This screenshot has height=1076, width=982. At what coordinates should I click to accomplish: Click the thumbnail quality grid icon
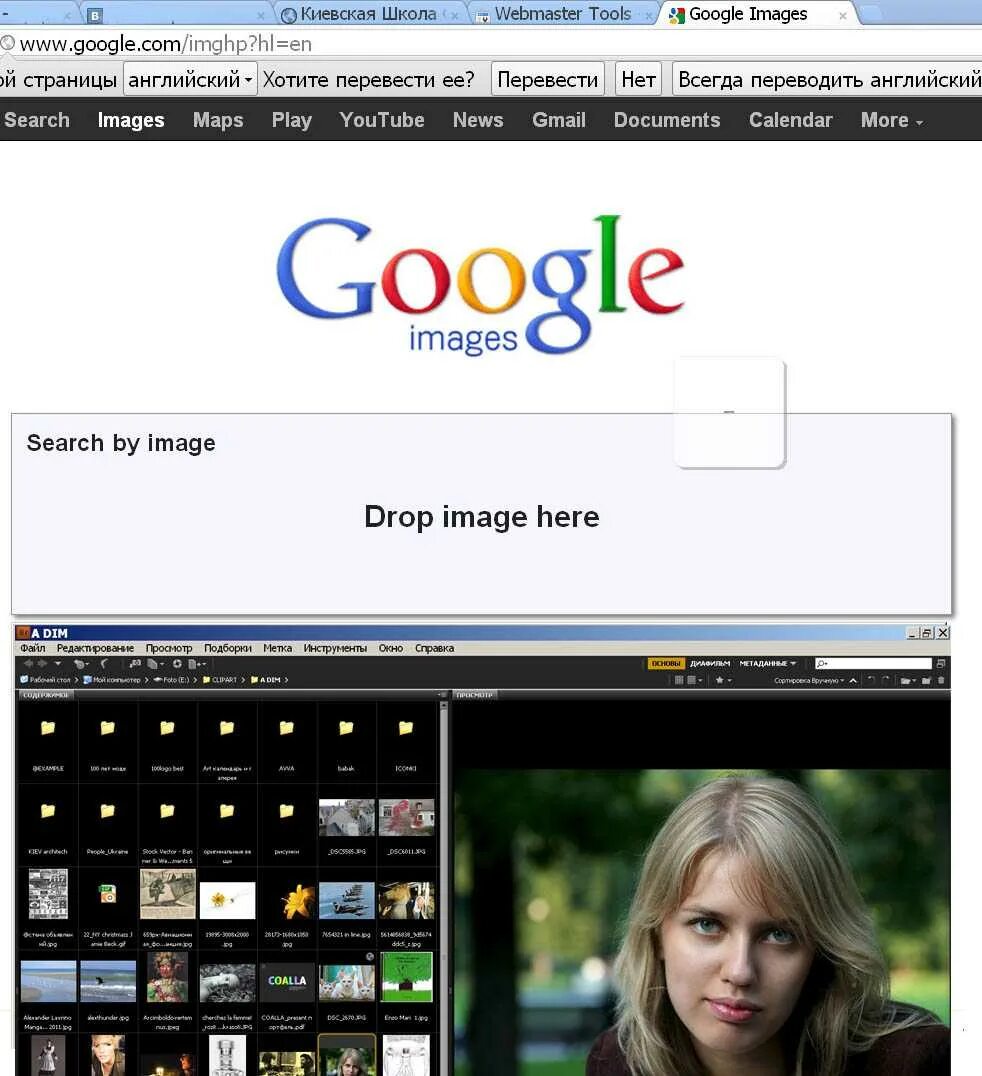pos(679,680)
